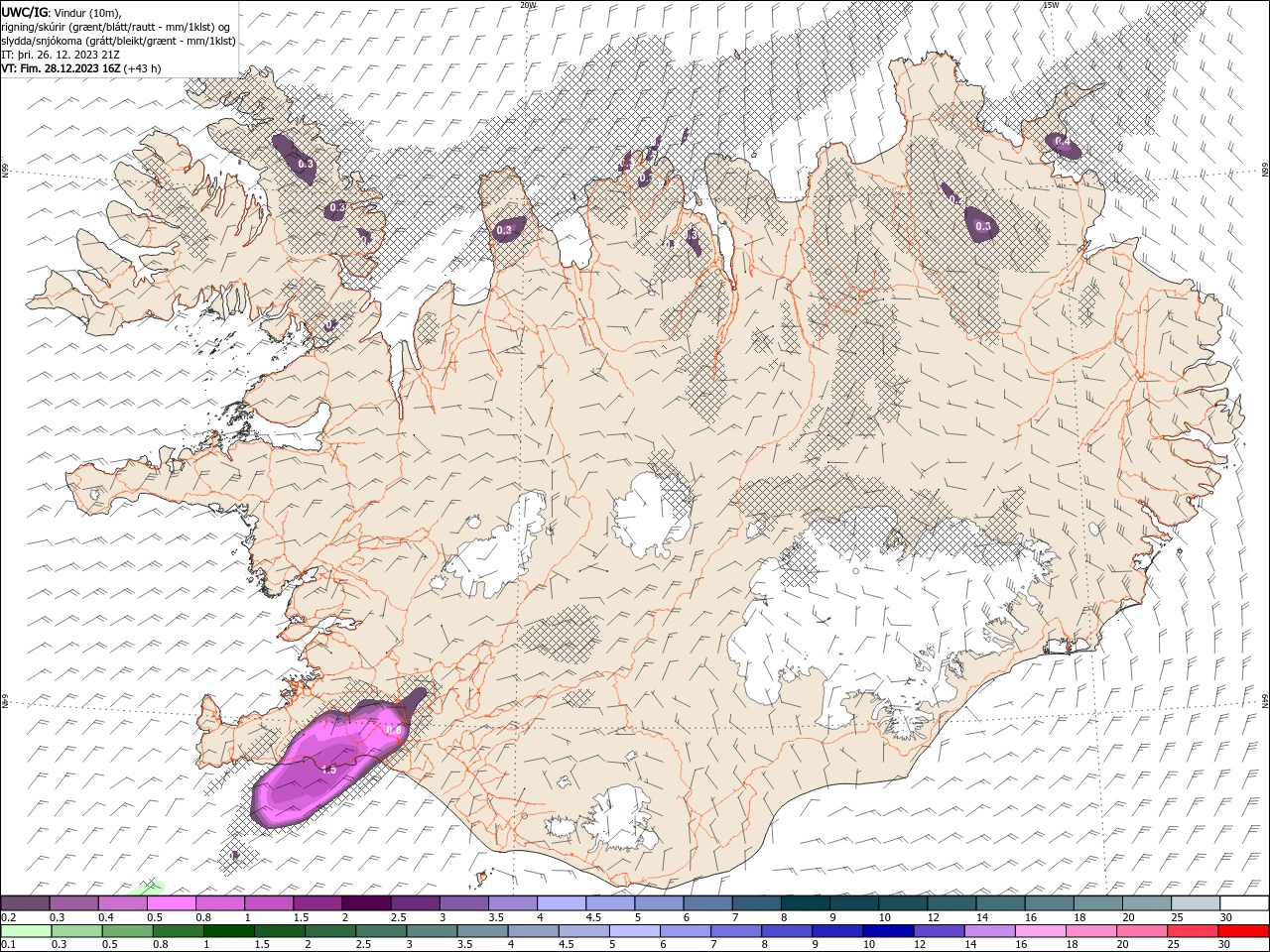1270x952 pixels.
Task: Click the 'rigning/skúrir' legend description line
Action: pyautogui.click(x=116, y=26)
